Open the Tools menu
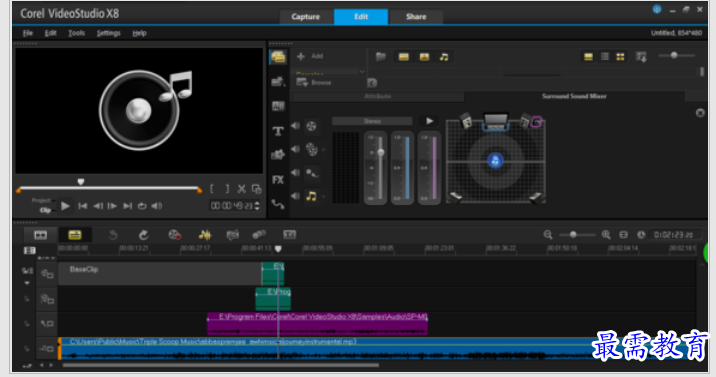 [76, 33]
